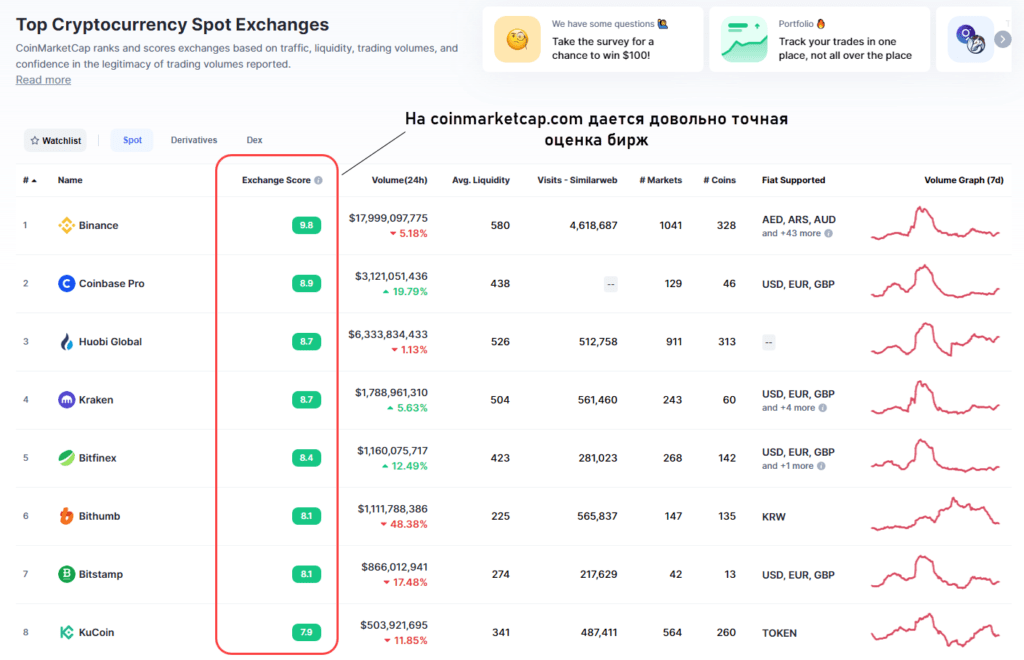
Task: Expand Binance's '+43 more' fiat list
Action: [x=797, y=233]
